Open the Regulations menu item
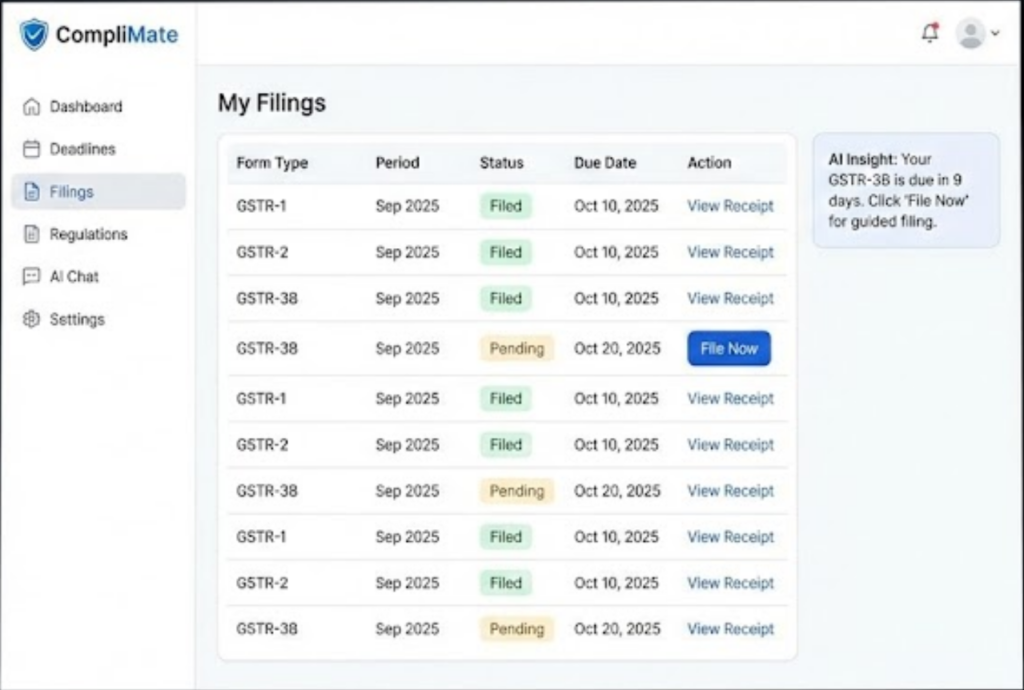The image size is (1024, 690). point(88,234)
